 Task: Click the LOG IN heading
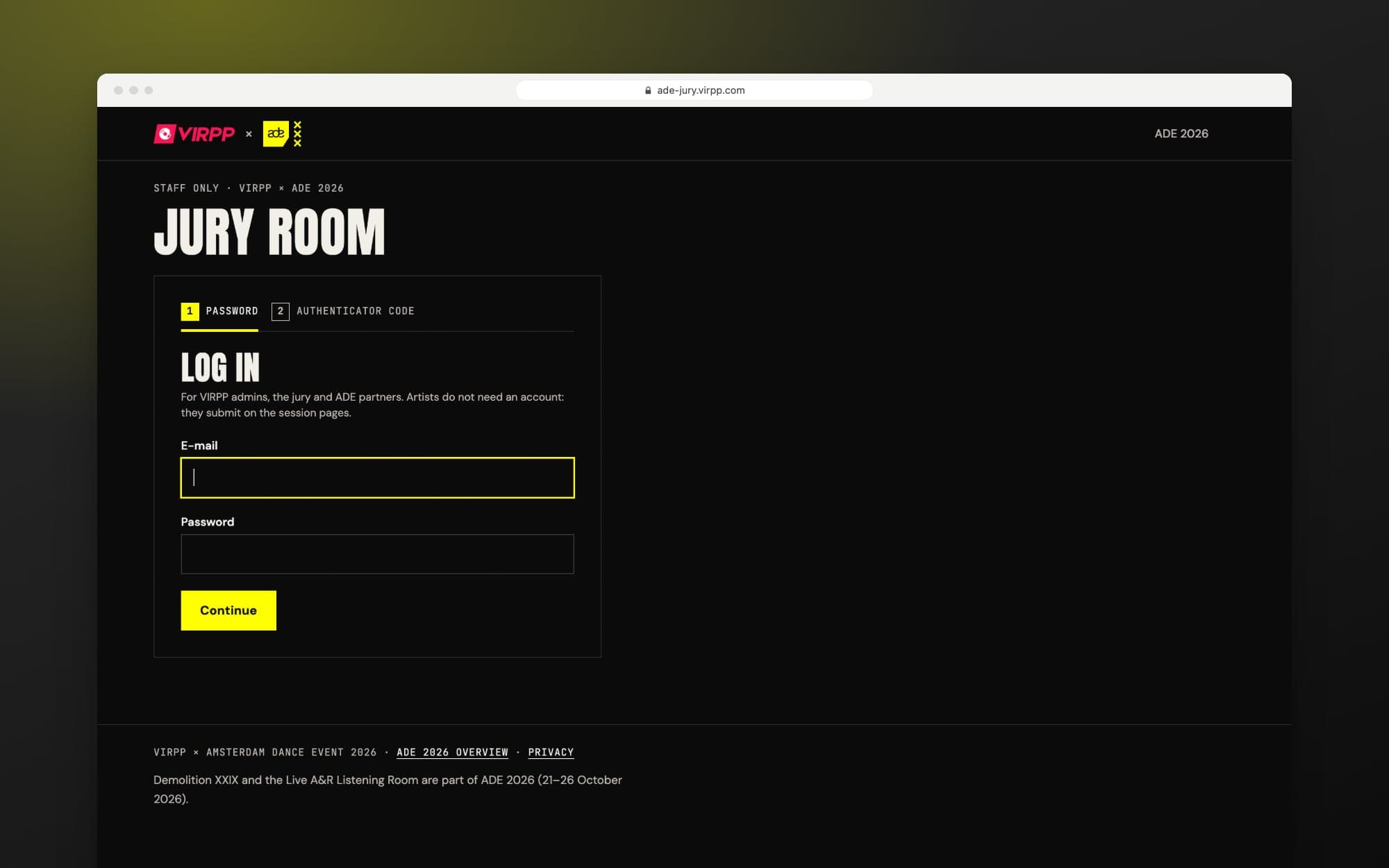220,367
